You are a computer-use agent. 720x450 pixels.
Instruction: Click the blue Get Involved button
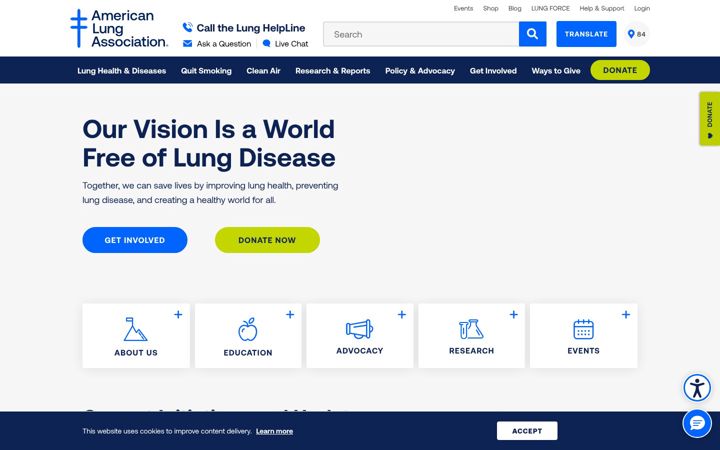(135, 240)
